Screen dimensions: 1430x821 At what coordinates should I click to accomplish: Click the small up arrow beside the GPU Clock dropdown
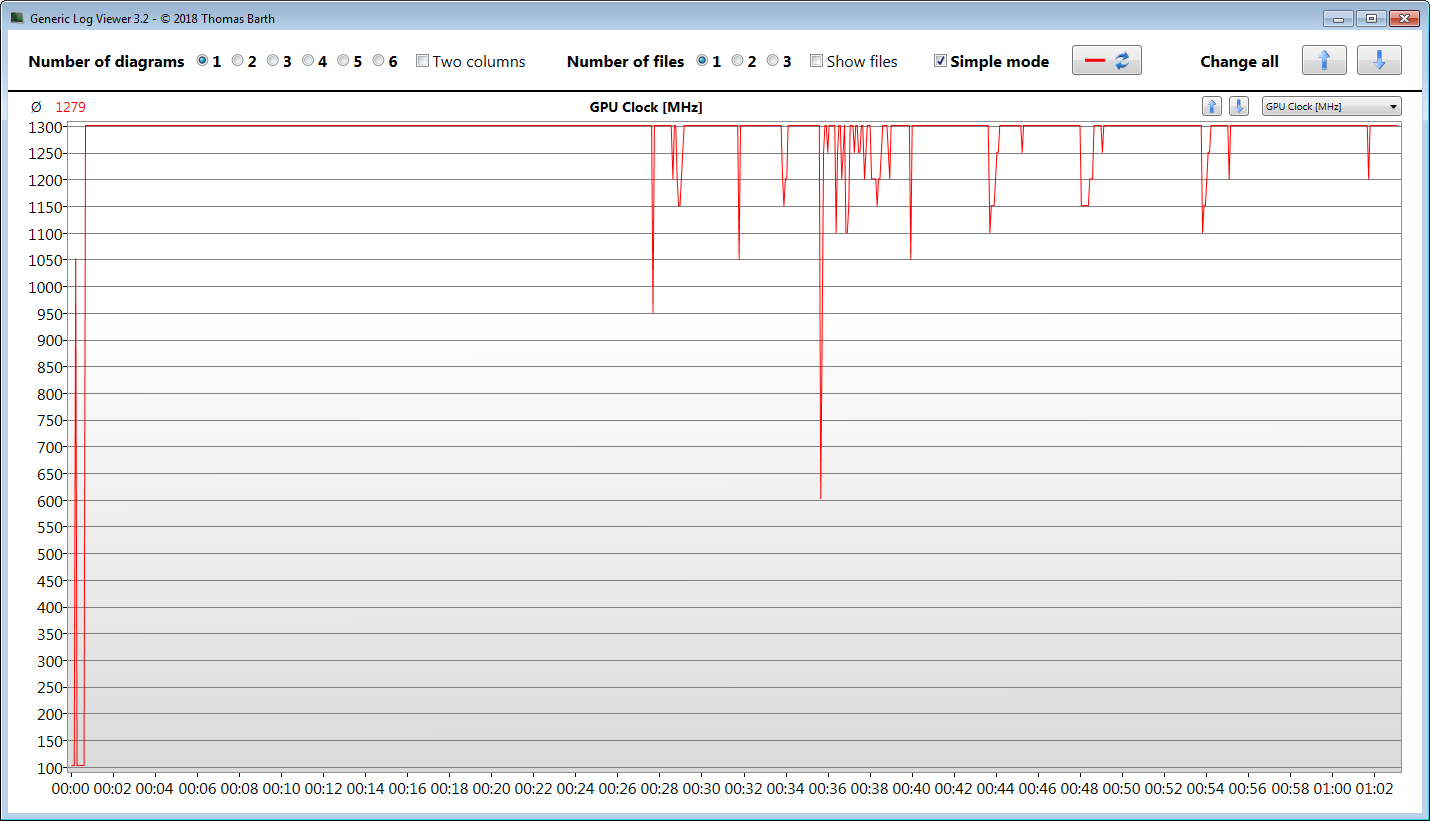1211,106
